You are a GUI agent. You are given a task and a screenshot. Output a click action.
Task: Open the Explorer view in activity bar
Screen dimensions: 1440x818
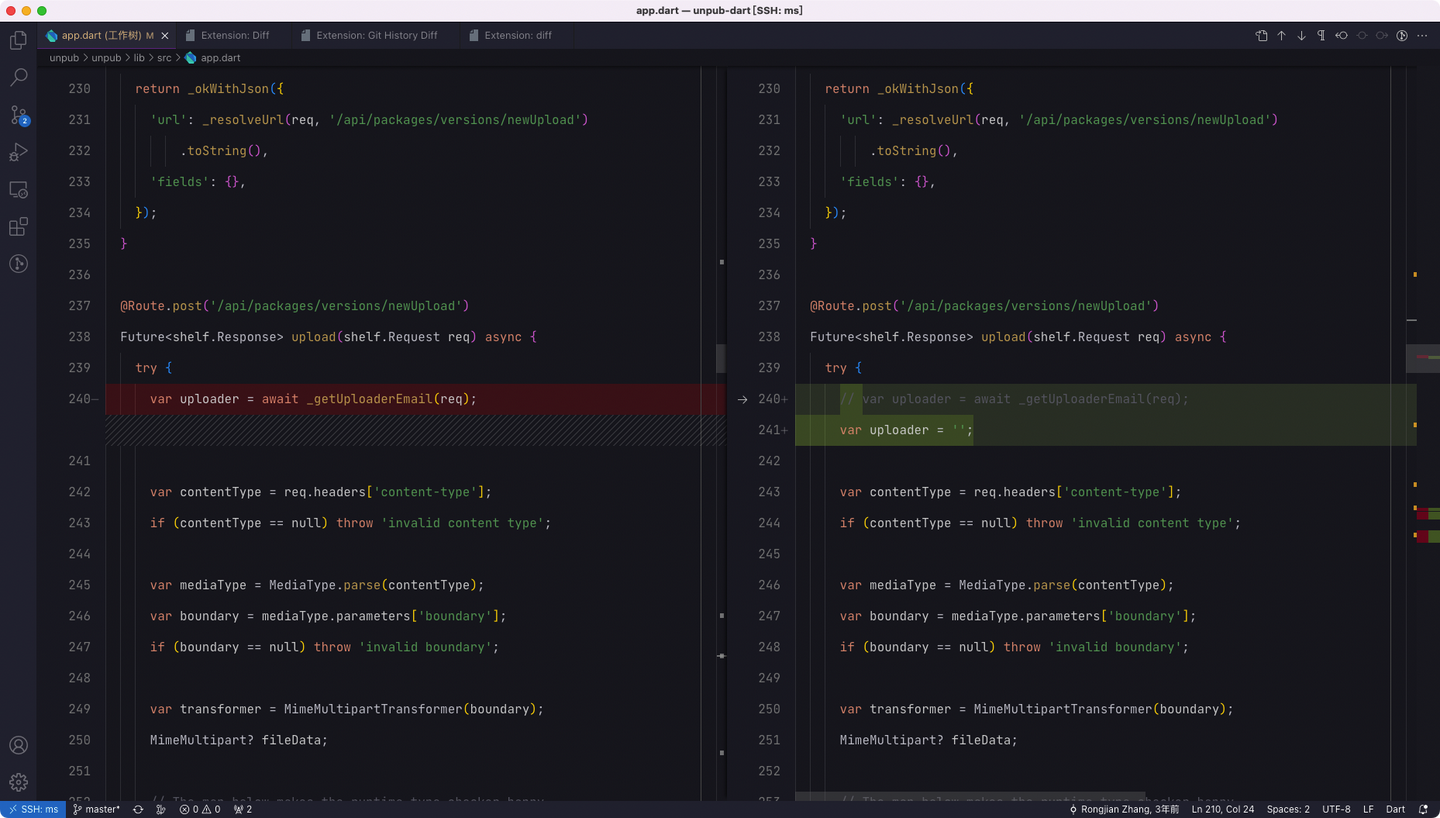click(x=18, y=41)
